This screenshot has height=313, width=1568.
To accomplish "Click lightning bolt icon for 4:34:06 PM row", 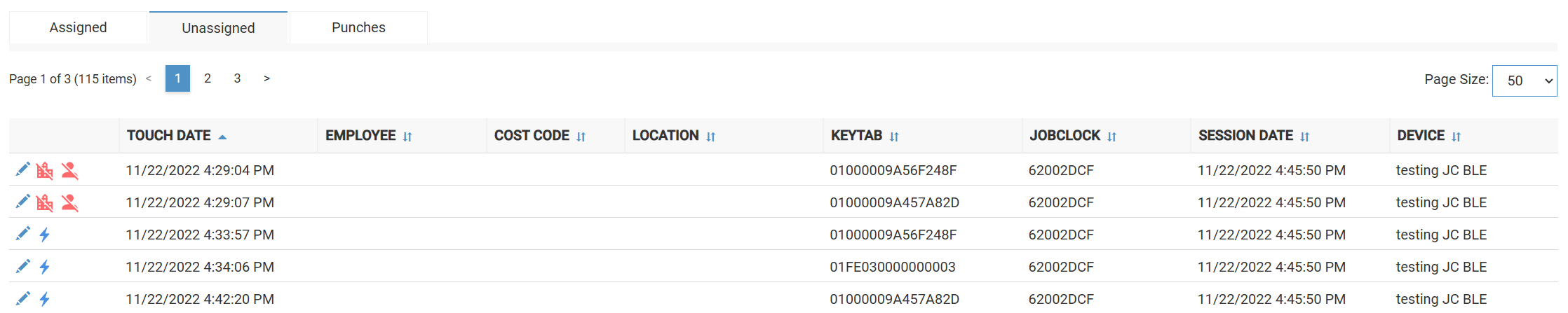I will coord(45,267).
